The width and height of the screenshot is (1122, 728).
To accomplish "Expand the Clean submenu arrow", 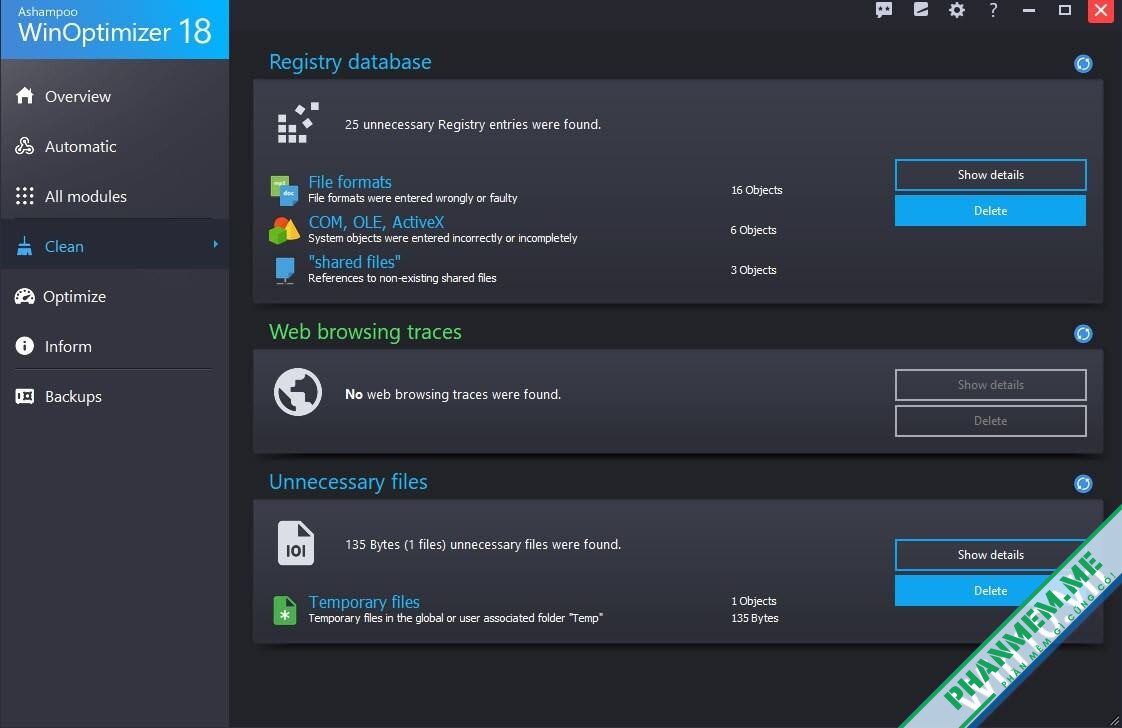I will pos(215,245).
